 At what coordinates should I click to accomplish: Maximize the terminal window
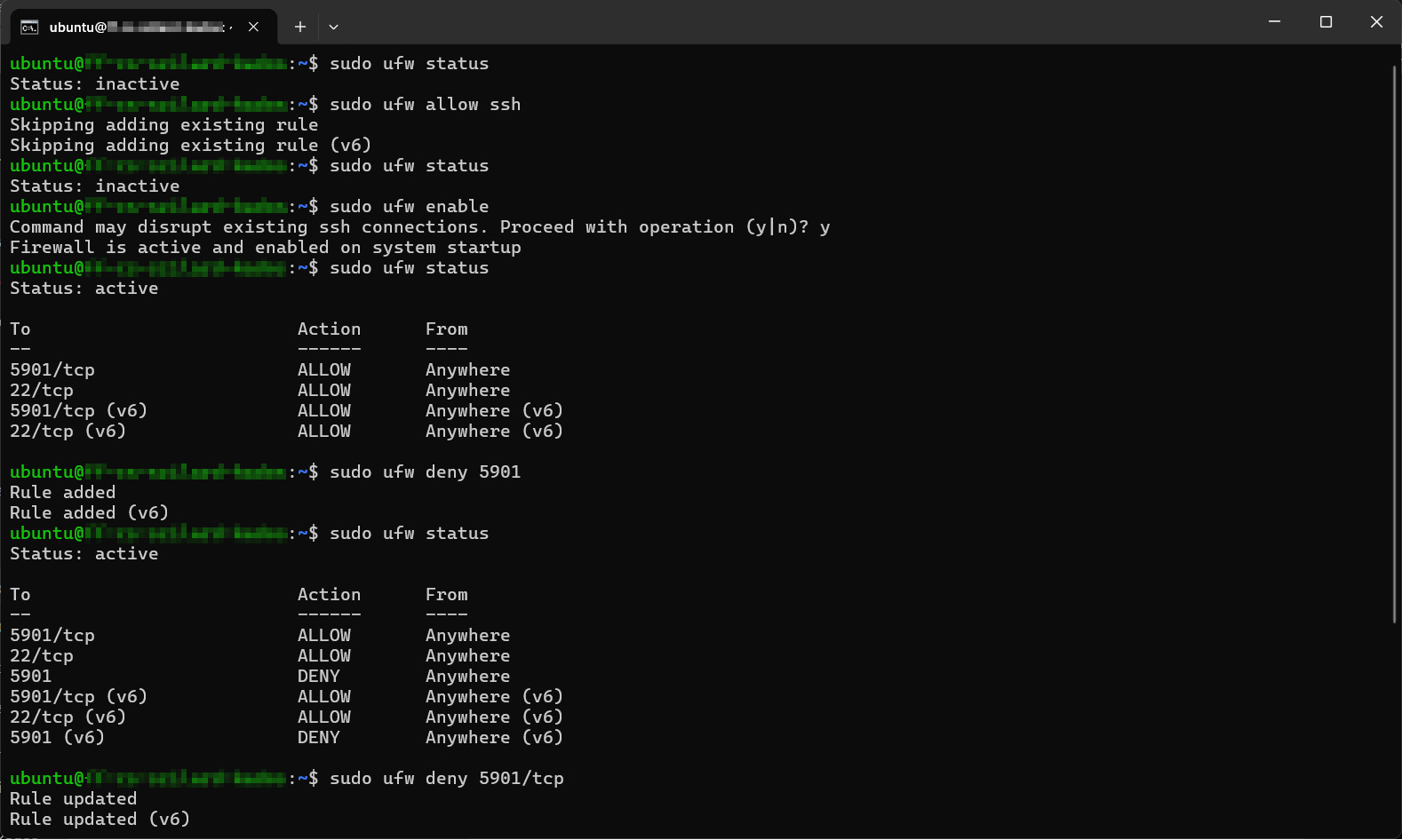[1326, 21]
